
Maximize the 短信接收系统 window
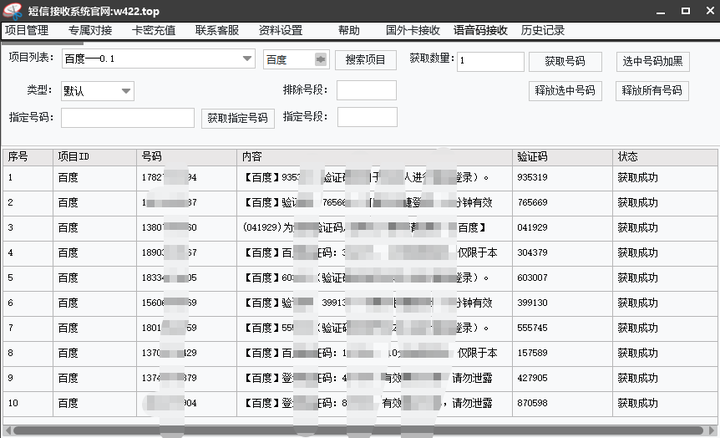(686, 11)
